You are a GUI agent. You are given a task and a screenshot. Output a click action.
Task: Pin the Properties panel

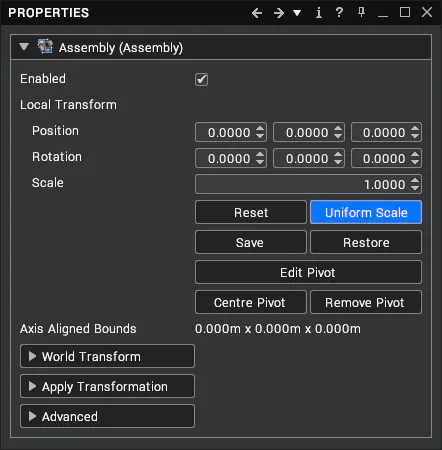(x=361, y=13)
